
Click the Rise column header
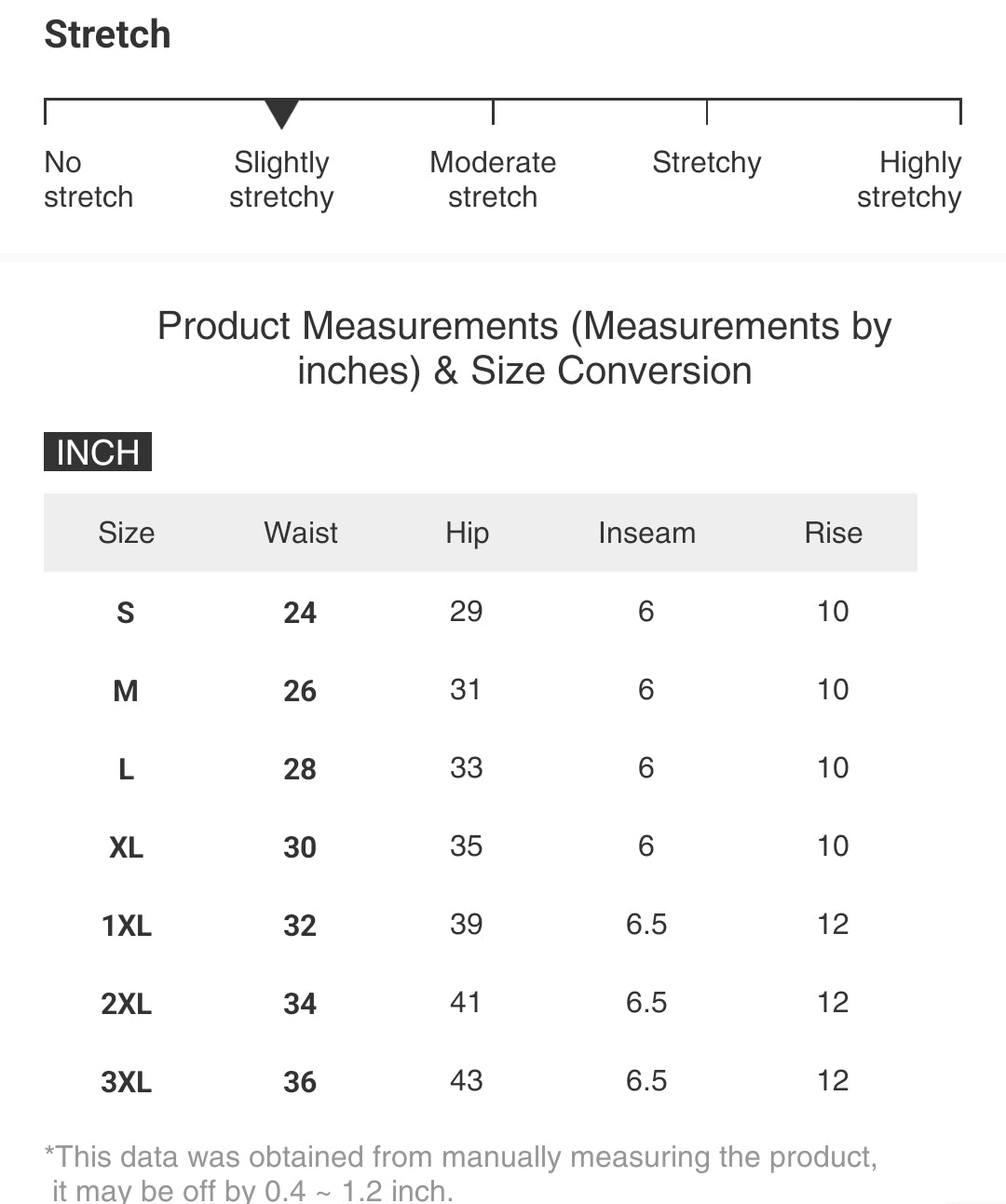tap(833, 533)
